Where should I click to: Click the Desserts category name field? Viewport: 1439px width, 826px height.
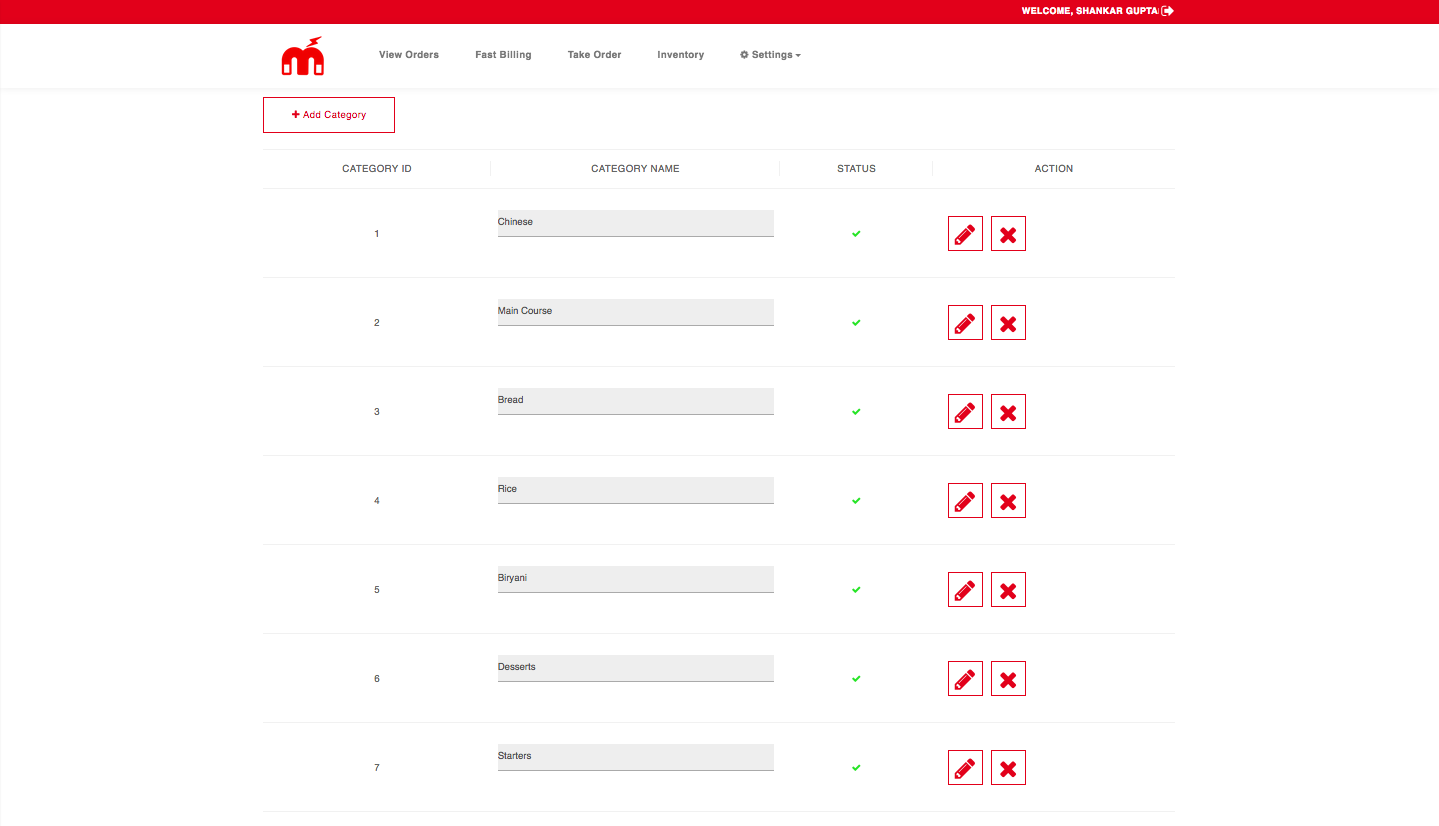coord(636,668)
